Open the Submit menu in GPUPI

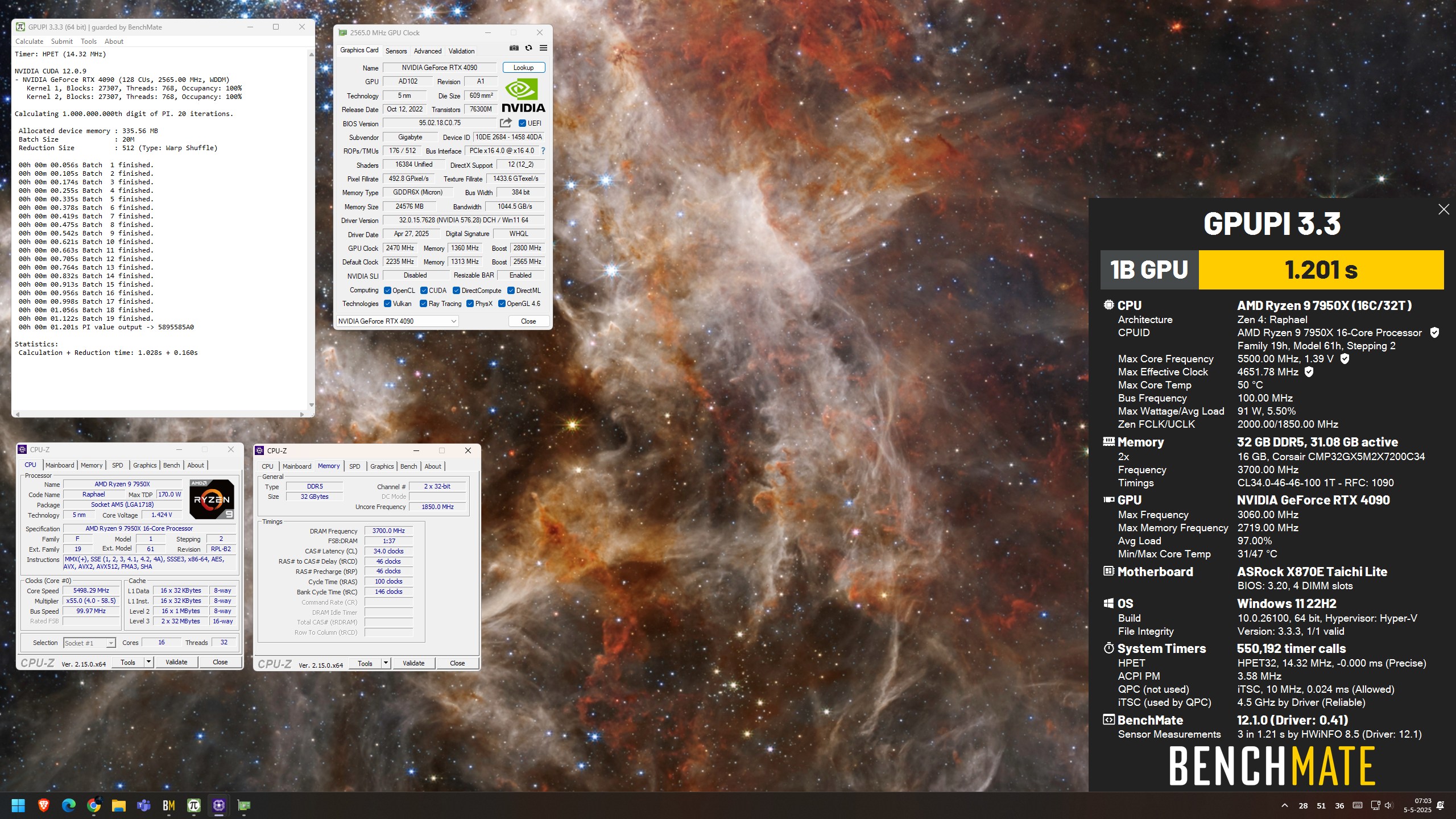pos(61,42)
